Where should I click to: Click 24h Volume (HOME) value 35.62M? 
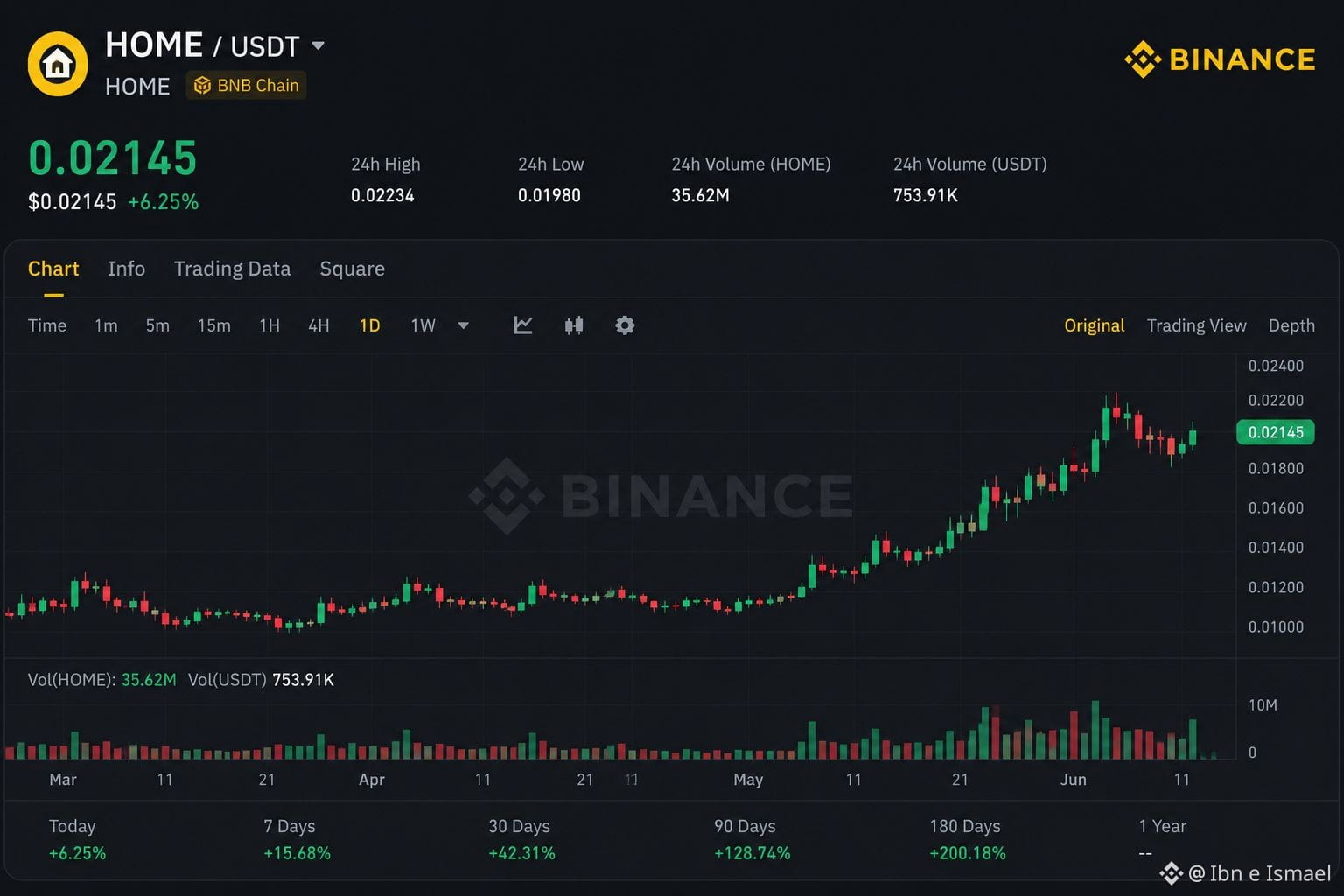[700, 195]
